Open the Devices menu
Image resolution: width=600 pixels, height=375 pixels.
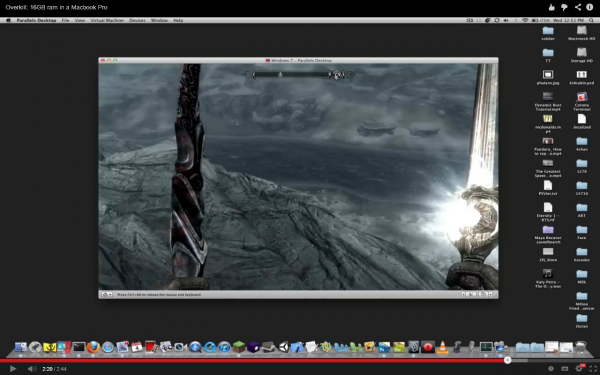click(137, 20)
